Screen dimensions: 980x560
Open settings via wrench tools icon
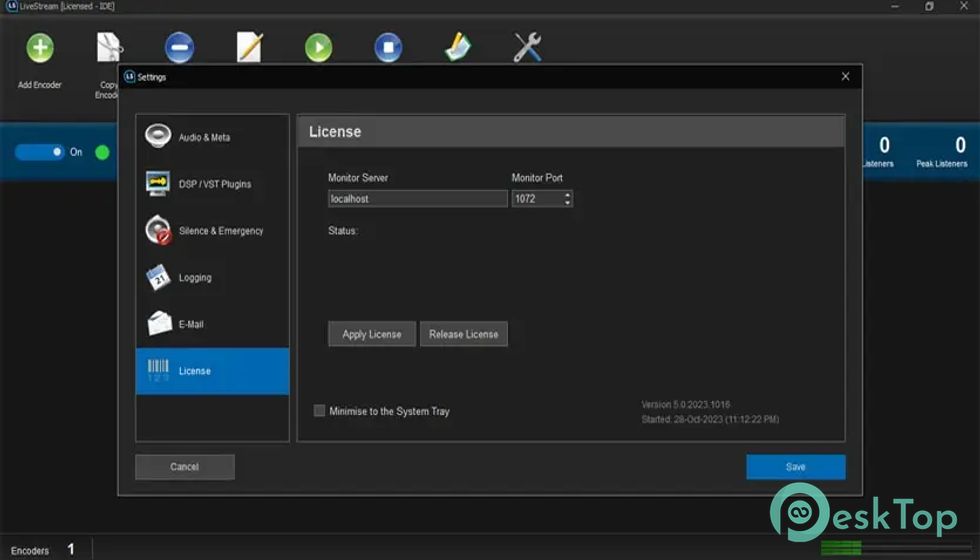point(528,48)
